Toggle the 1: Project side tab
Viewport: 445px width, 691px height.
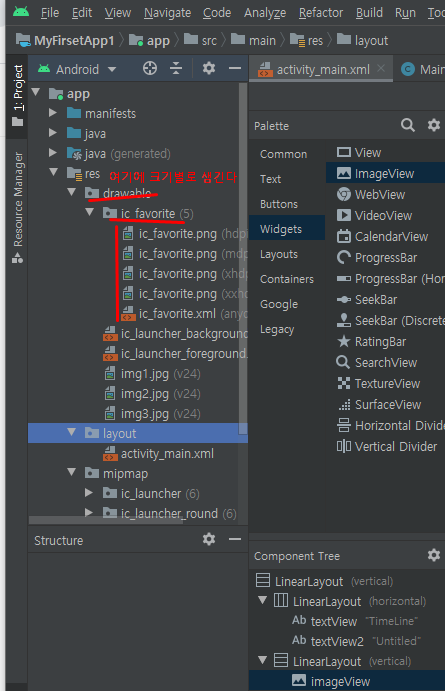coord(18,95)
